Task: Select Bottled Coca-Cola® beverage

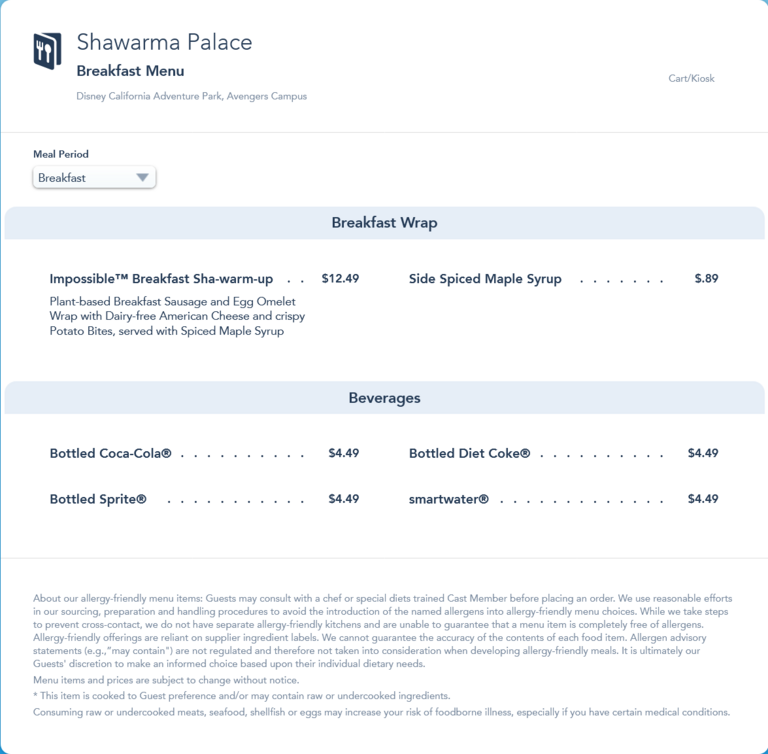Action: [x=110, y=453]
